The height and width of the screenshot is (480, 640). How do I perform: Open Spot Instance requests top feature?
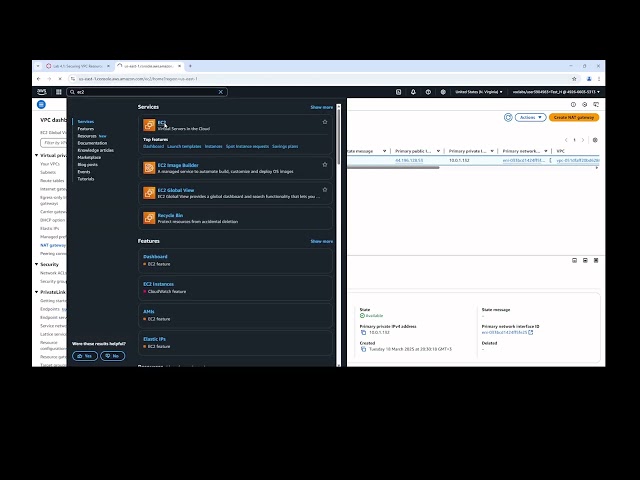tap(247, 146)
